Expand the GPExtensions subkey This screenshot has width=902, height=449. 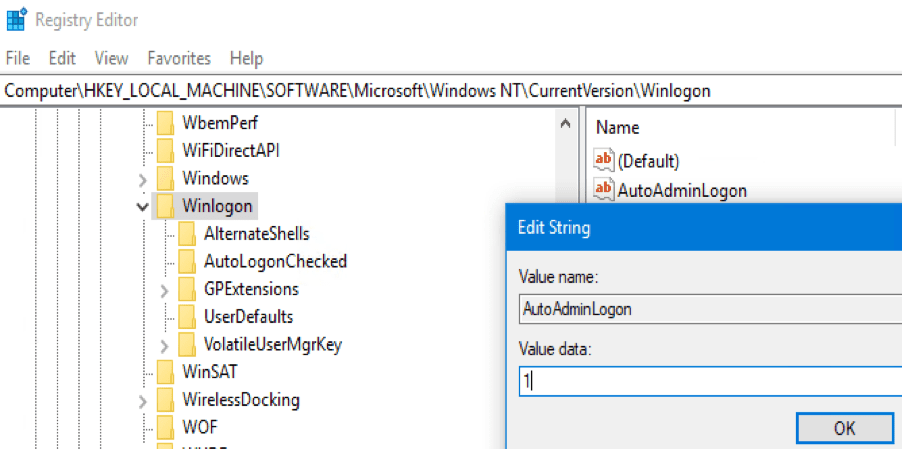165,290
